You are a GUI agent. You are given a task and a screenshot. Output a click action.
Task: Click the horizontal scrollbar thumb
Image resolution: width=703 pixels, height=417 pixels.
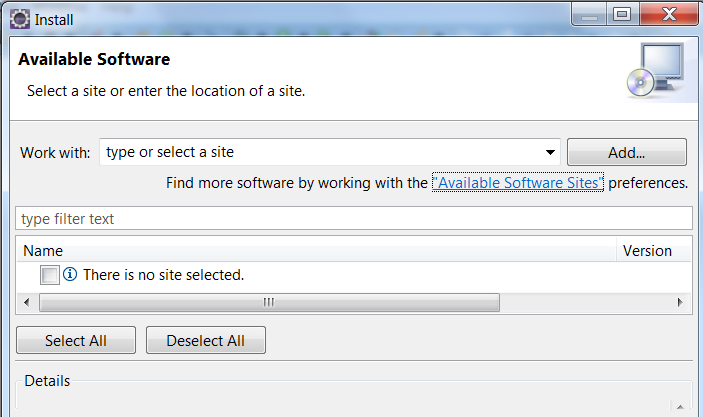pyautogui.click(x=269, y=302)
